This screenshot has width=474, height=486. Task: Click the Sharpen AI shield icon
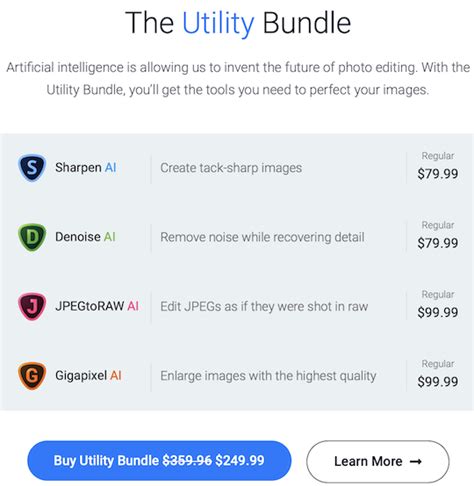(32, 168)
